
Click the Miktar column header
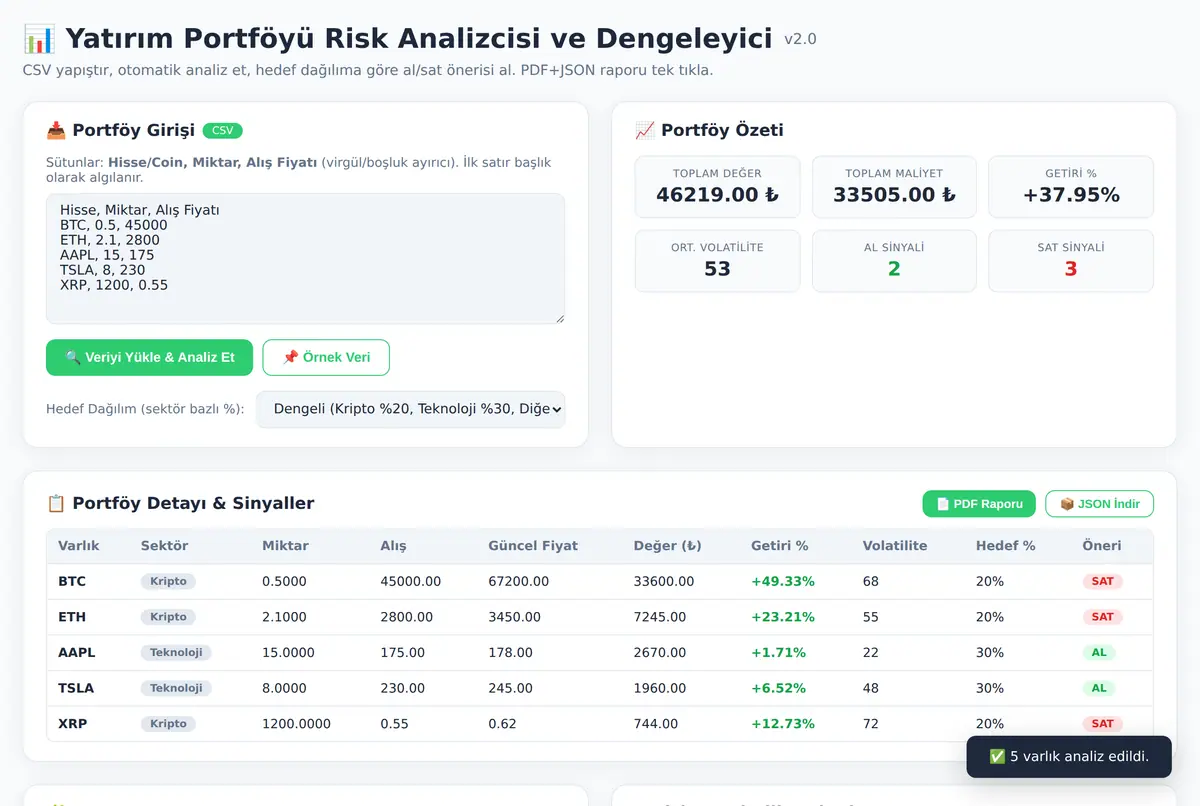[285, 546]
